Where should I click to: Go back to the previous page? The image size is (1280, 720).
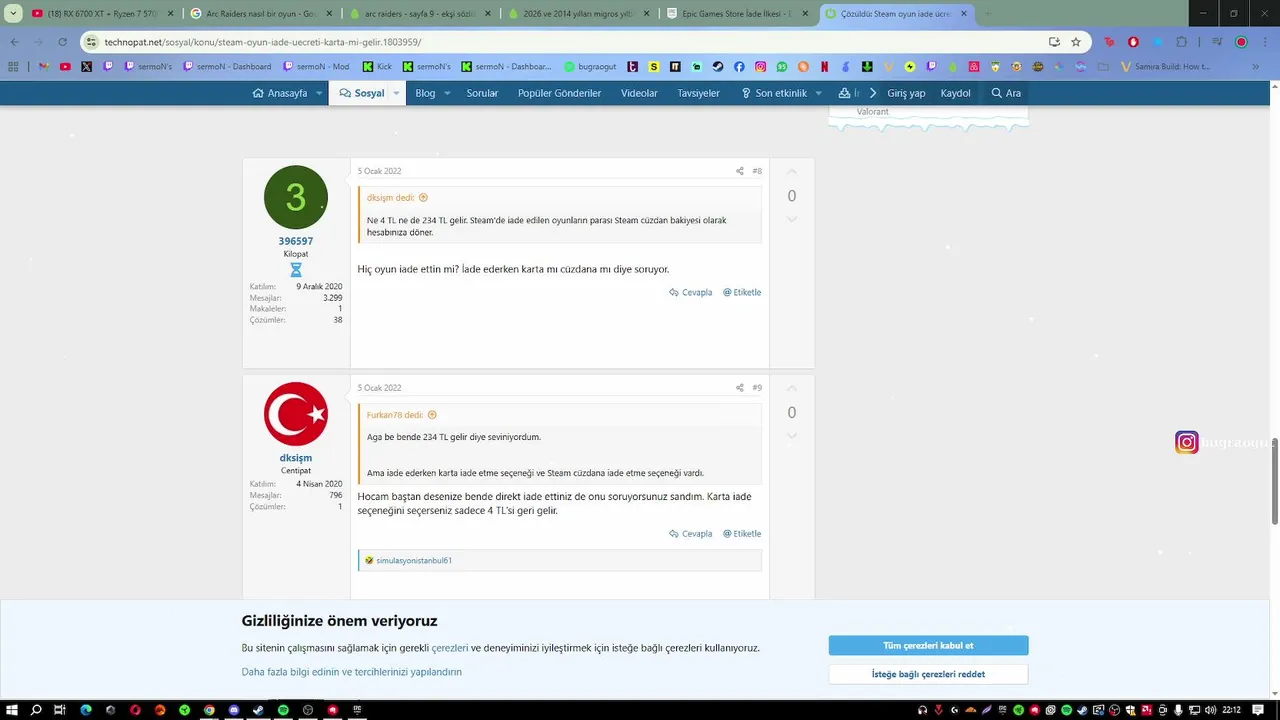pyautogui.click(x=14, y=42)
